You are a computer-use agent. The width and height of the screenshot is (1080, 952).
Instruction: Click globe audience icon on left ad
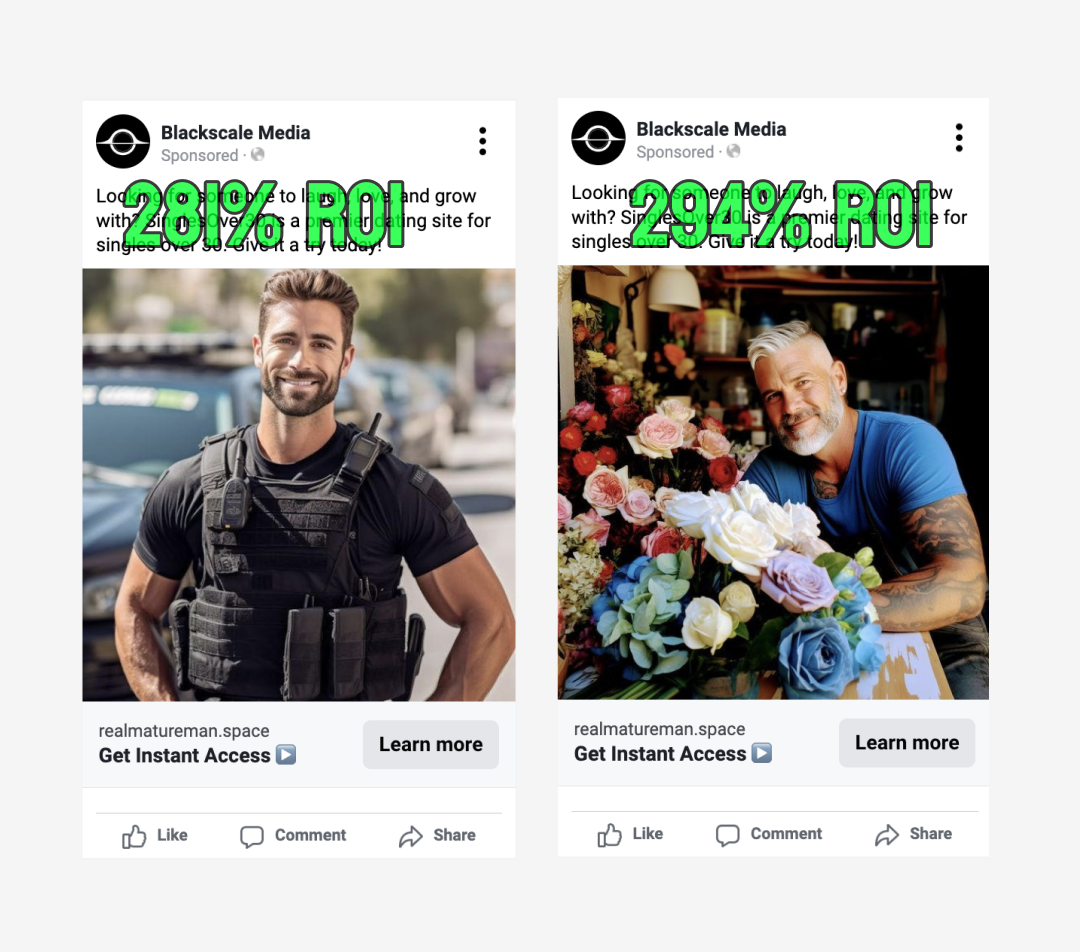(x=258, y=154)
